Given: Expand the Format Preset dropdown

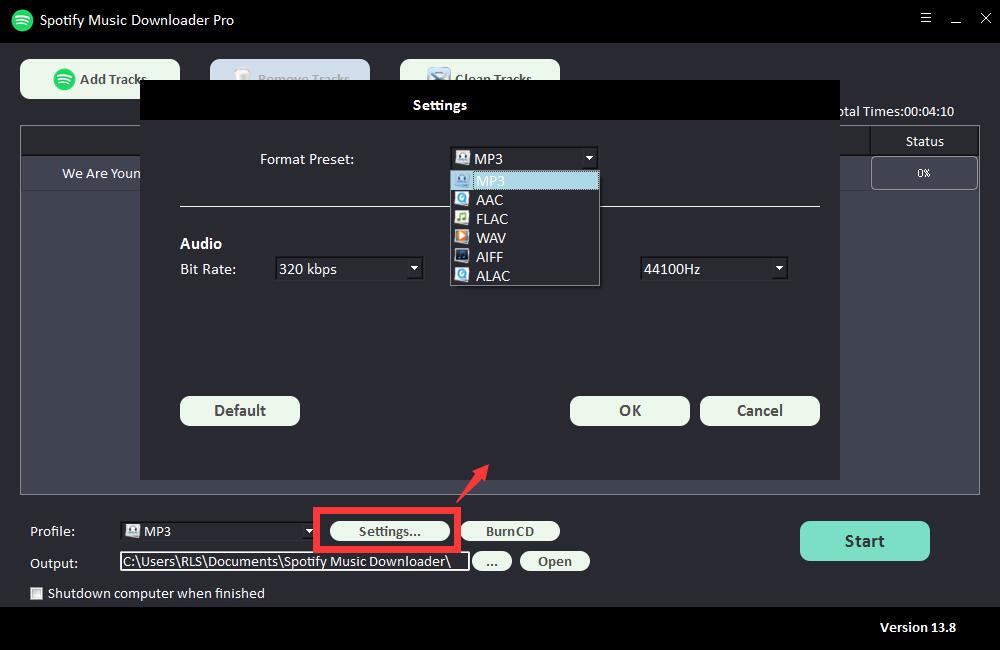Looking at the screenshot, I should tap(589, 158).
